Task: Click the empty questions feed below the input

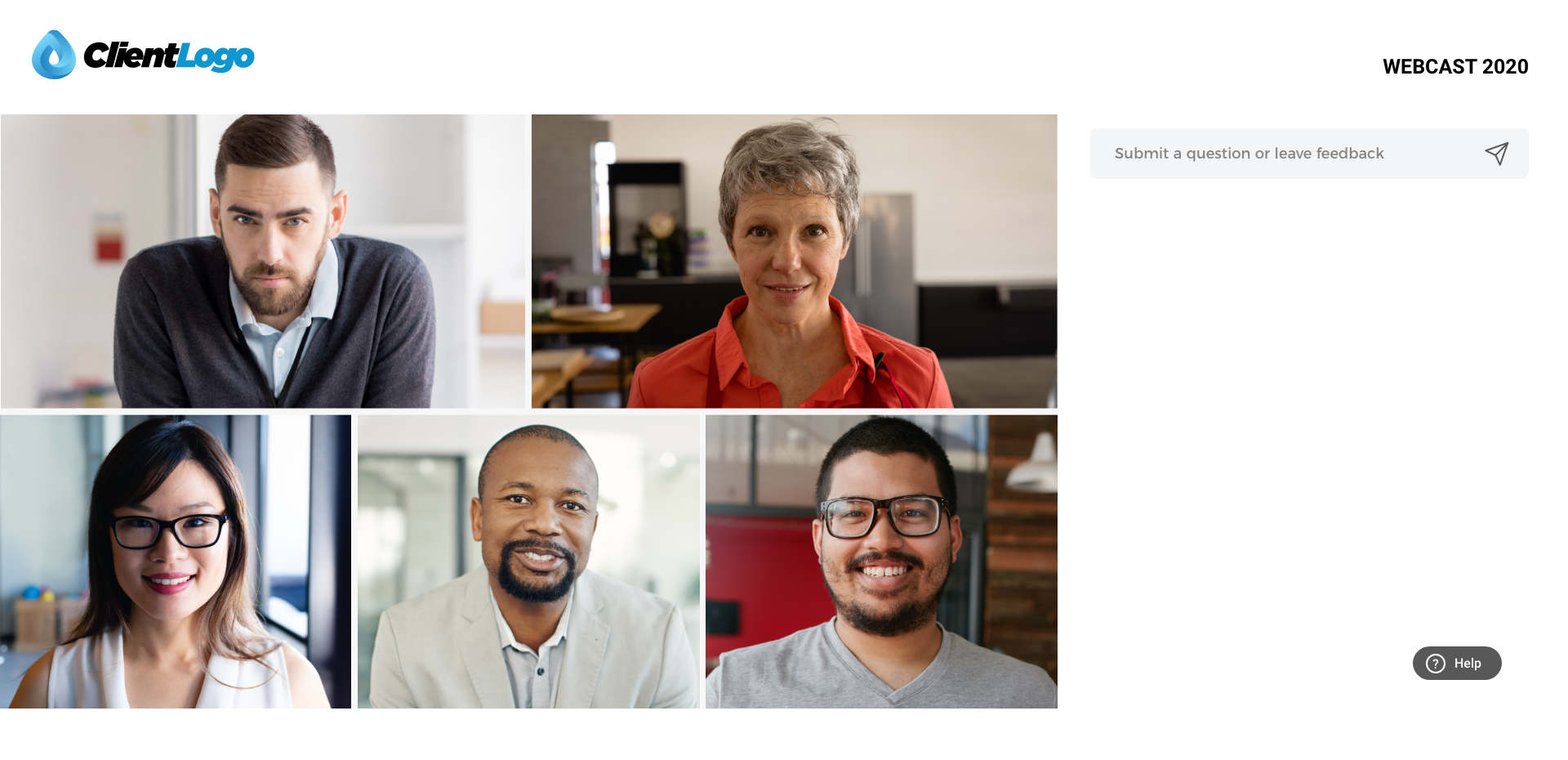Action: click(x=1309, y=409)
